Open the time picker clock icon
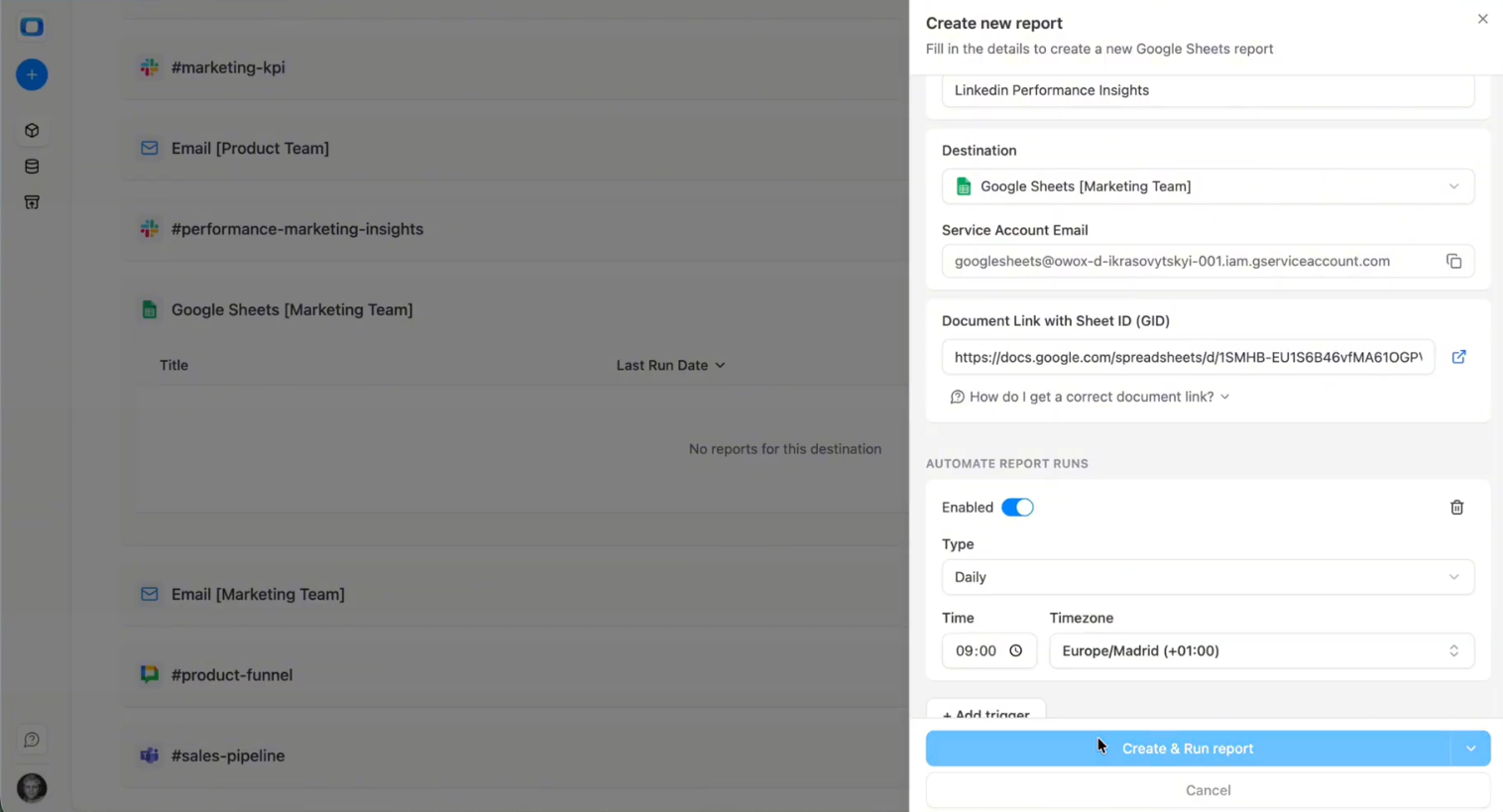 click(x=1015, y=650)
